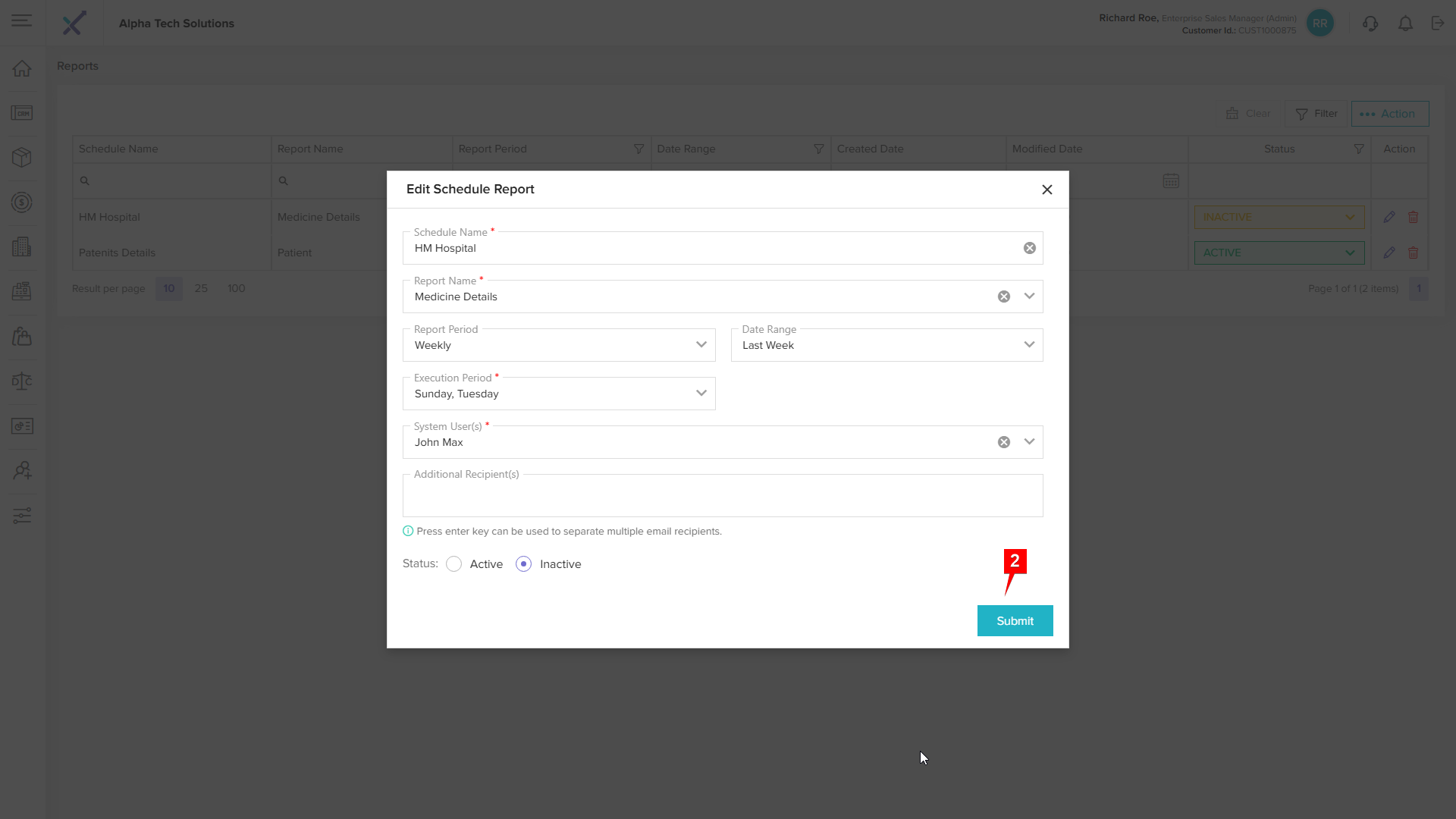1456x819 pixels.
Task: Clear the Schedule Name field with X icon
Action: click(x=1029, y=248)
